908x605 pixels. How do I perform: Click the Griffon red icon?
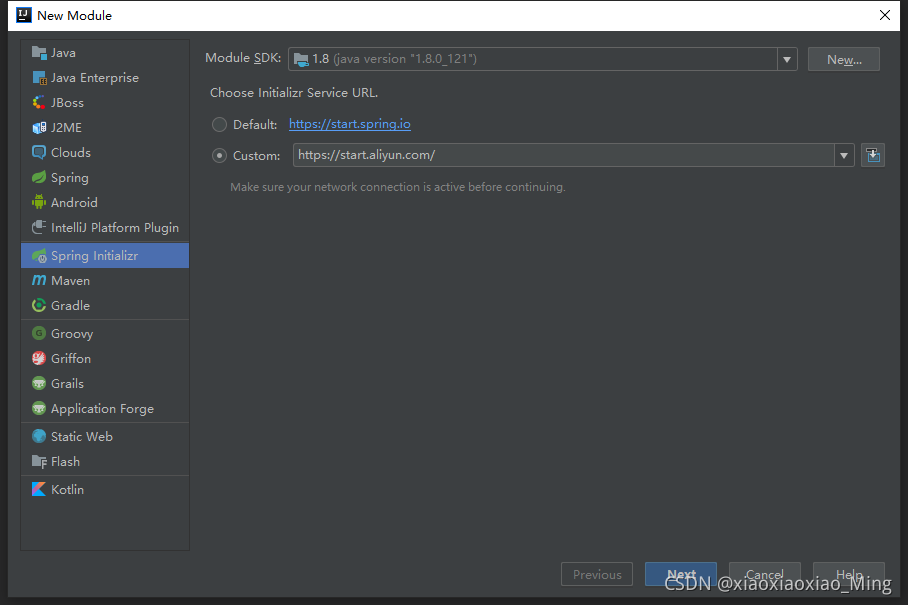39,358
